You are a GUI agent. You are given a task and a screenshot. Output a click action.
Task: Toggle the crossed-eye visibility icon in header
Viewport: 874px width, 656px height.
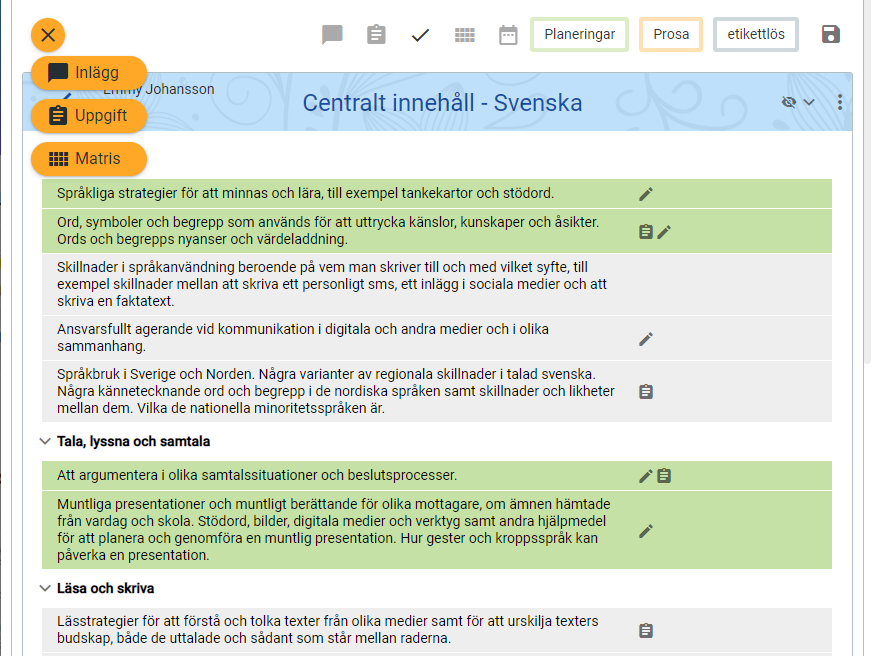coord(789,102)
